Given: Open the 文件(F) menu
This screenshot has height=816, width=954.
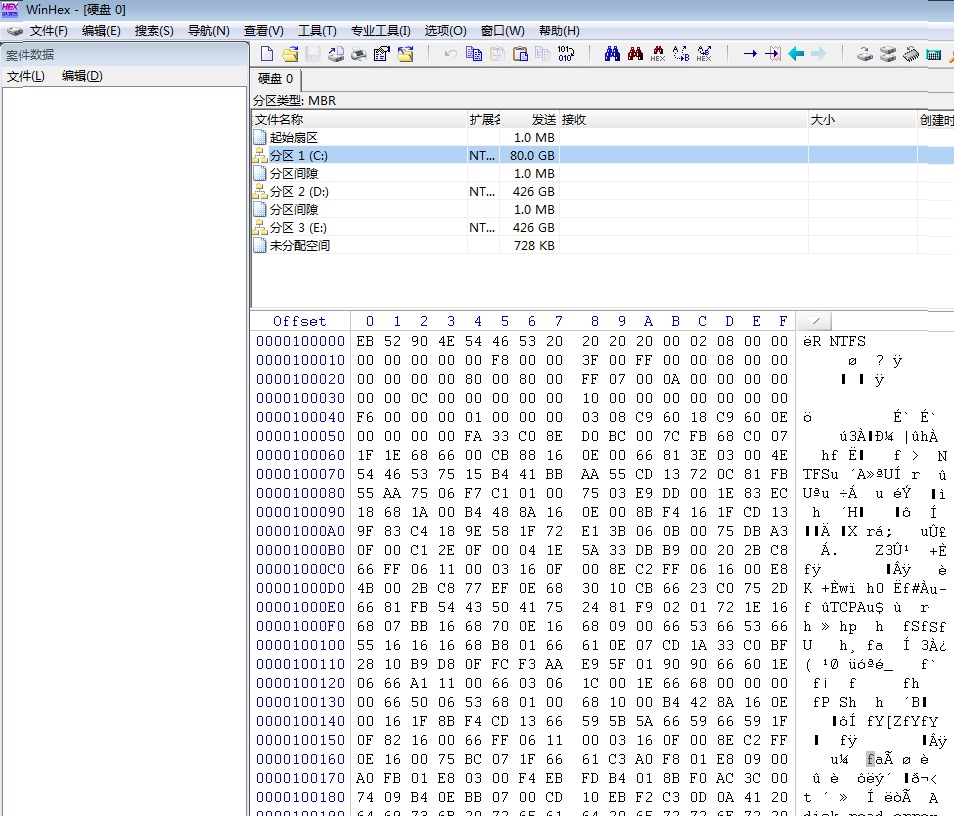Looking at the screenshot, I should 49,31.
